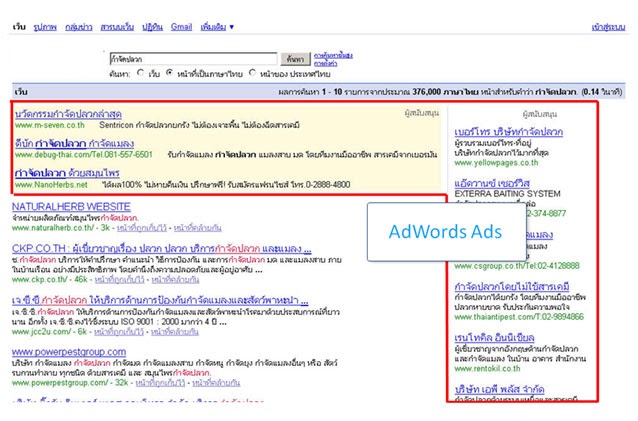Click the www.csgroup.co.th sidebar URL

pyautogui.click(x=517, y=266)
